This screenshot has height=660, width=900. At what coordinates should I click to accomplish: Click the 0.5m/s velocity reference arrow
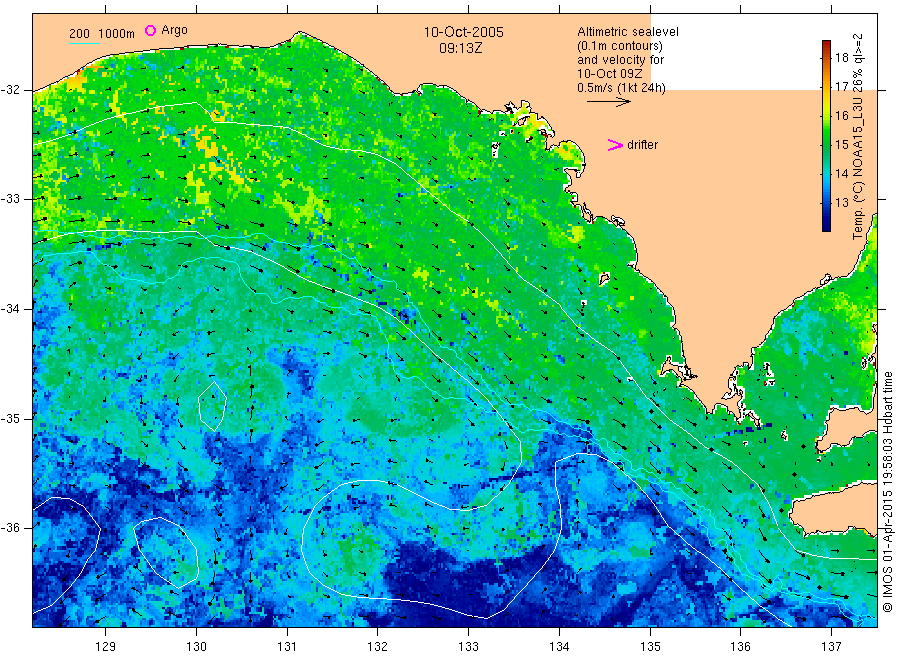click(x=608, y=102)
